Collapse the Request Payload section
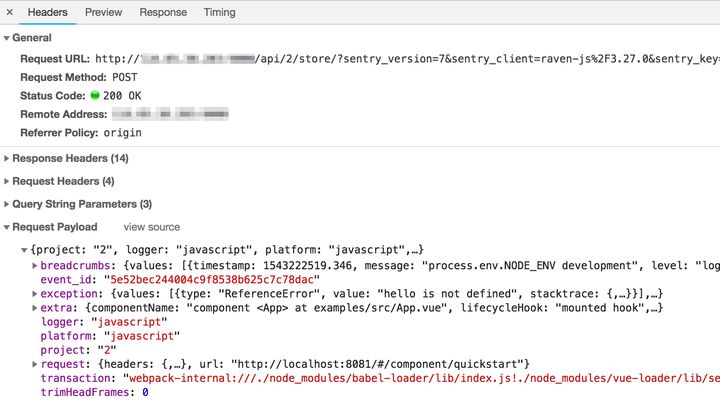720x403 pixels. (x=6, y=227)
